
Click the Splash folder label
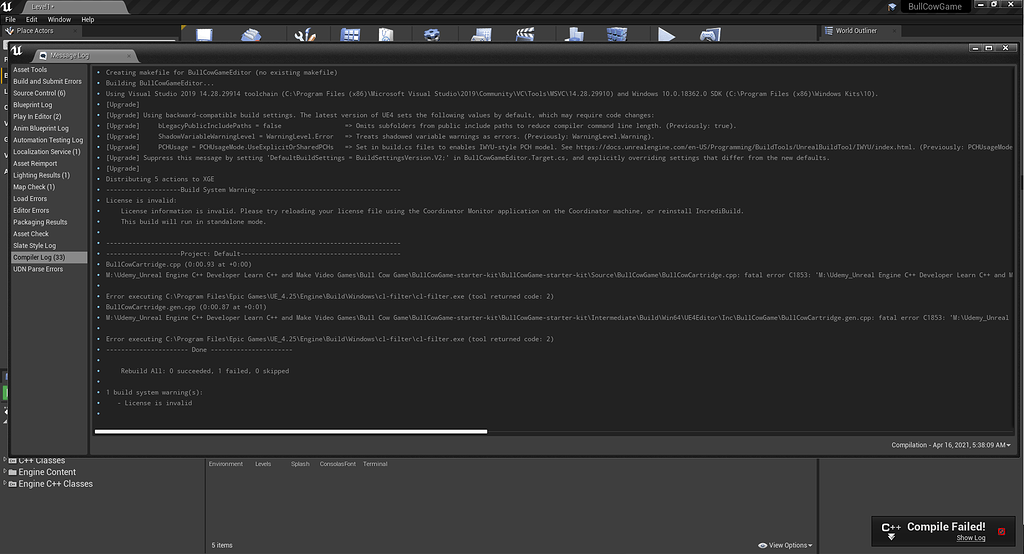coord(300,464)
